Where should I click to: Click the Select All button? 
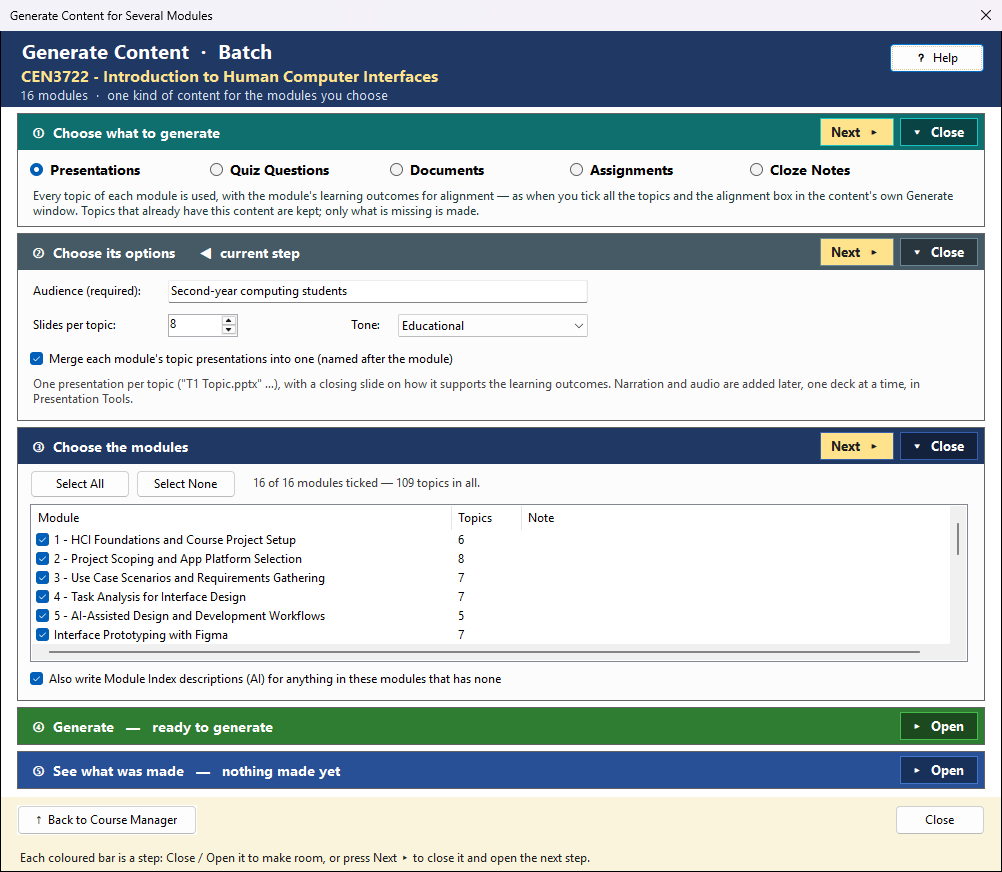80,484
